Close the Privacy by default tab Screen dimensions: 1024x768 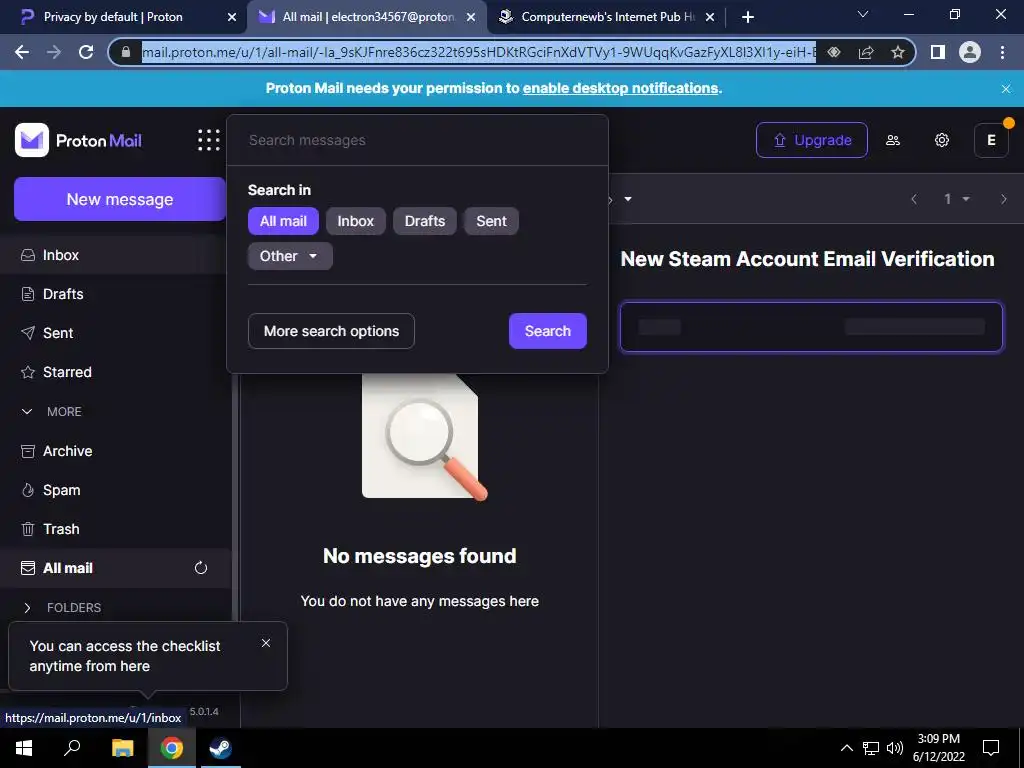point(232,17)
